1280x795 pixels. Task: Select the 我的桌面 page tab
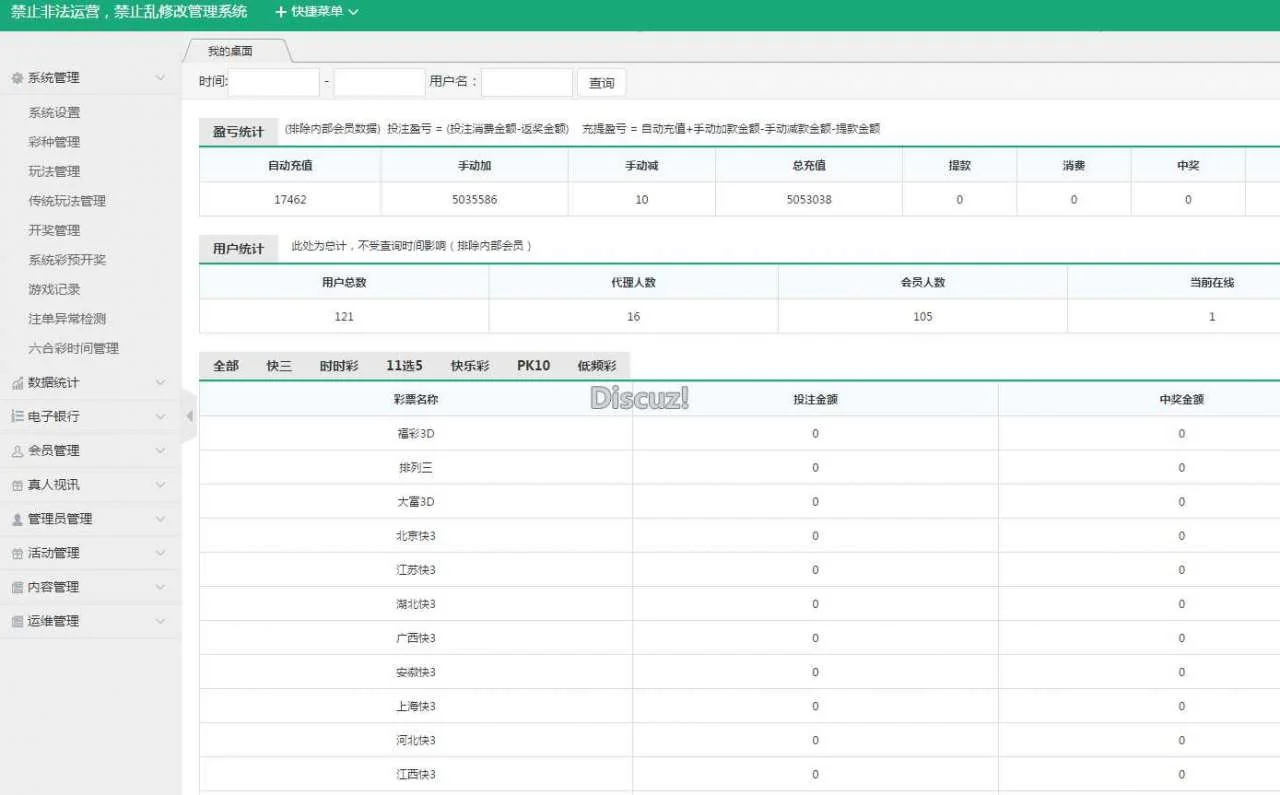coord(231,51)
